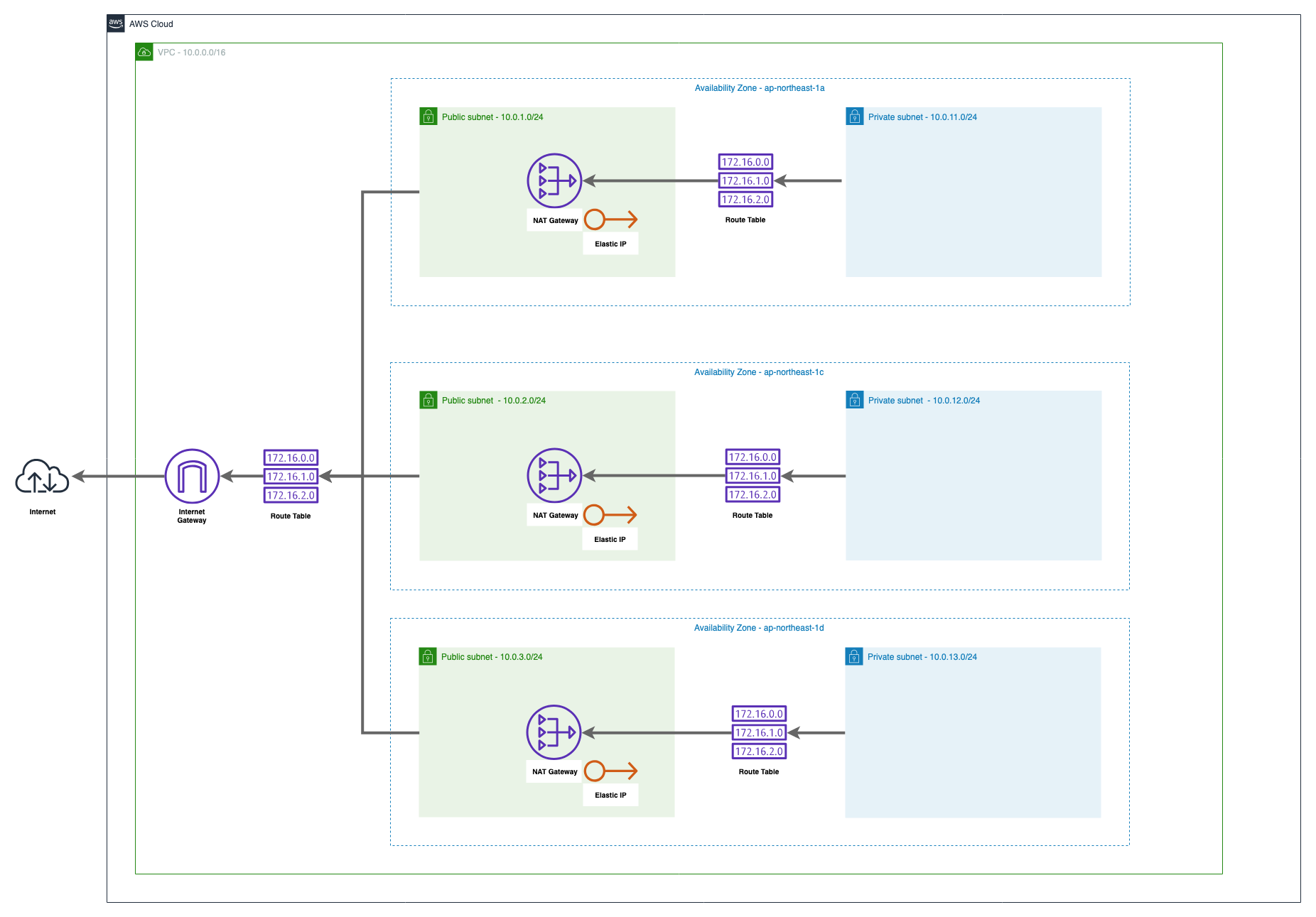Select 'Public subnet - 10.0.3.0/24' text
This screenshot has width=1316, height=917.
point(492,657)
